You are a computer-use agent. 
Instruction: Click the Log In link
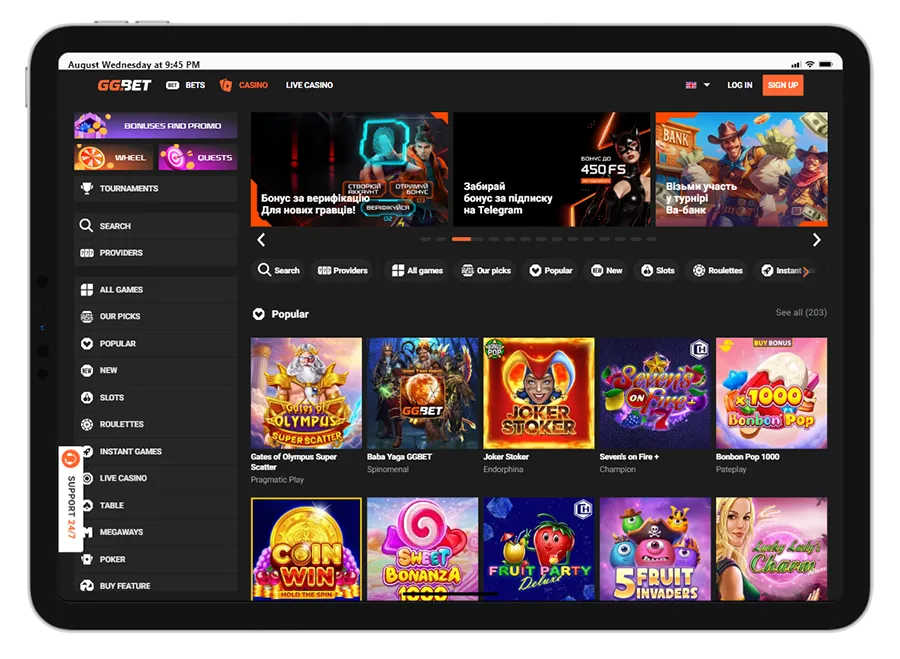pos(739,85)
